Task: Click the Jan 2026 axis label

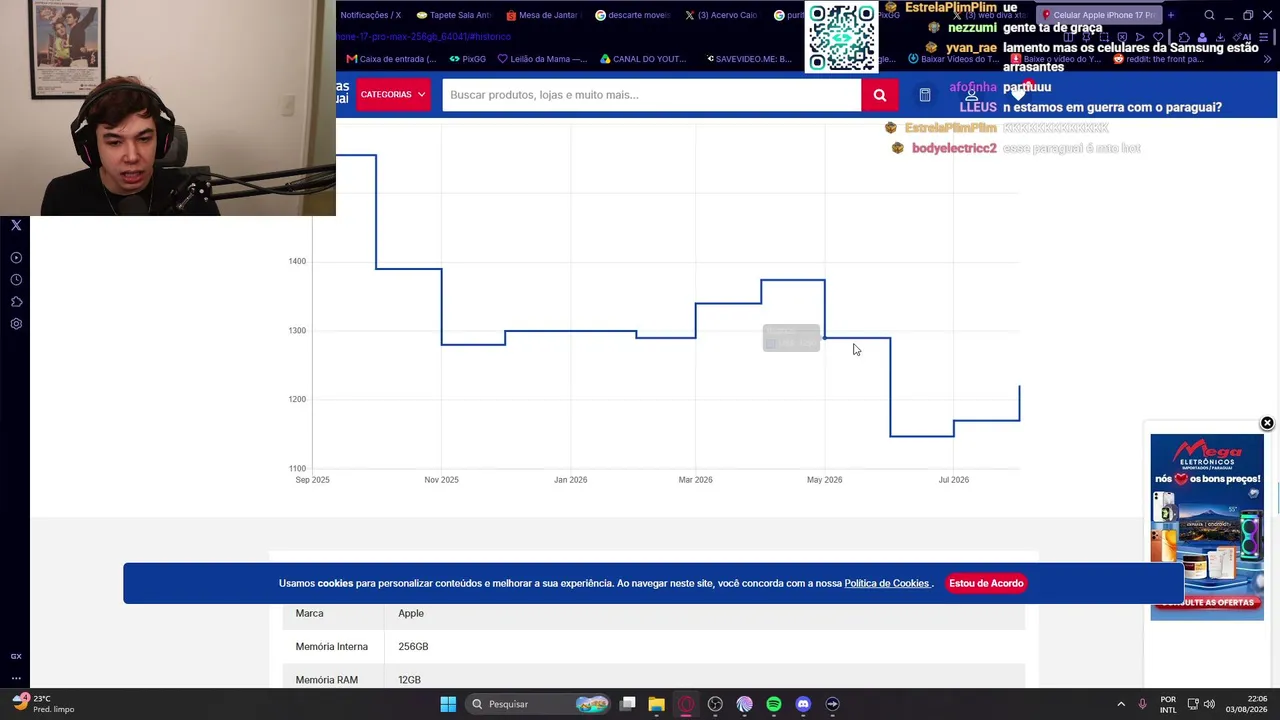Action: point(571,480)
